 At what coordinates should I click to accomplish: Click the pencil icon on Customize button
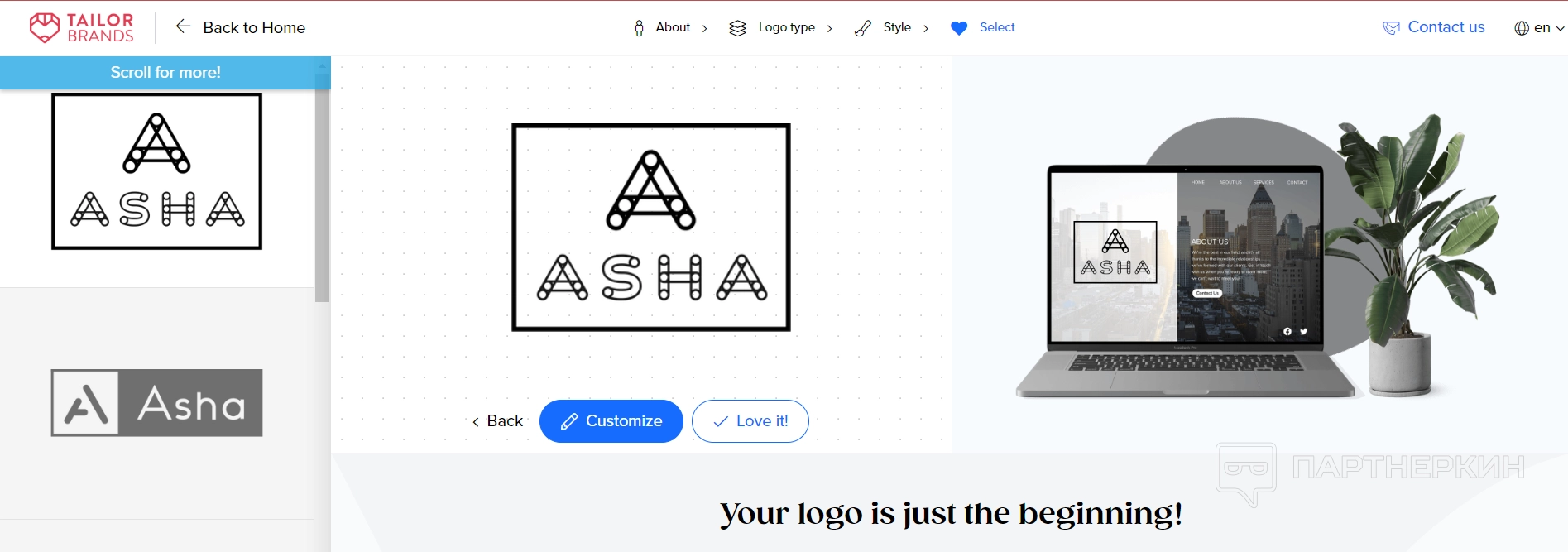[569, 421]
